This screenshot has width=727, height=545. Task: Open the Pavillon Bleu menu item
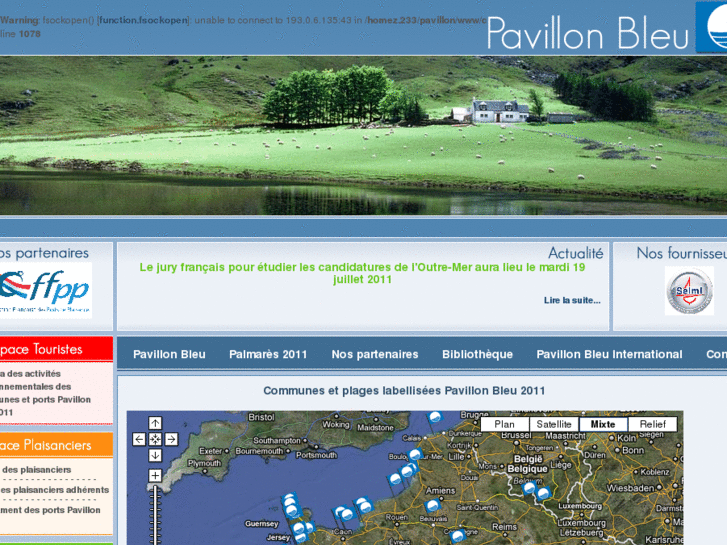pos(169,354)
